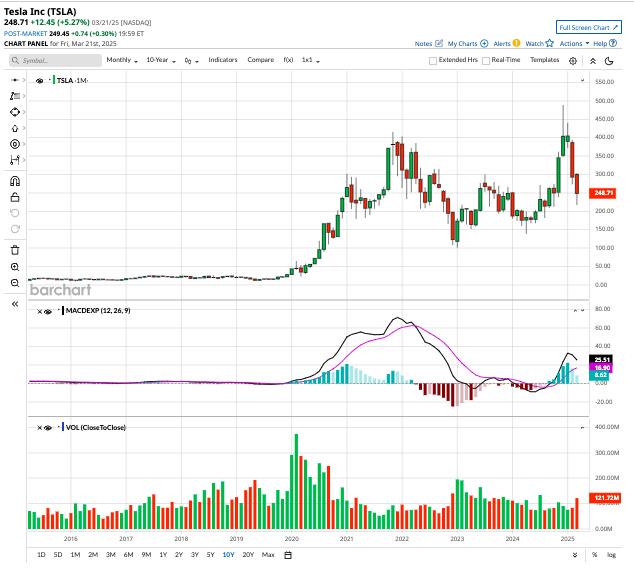Open the Actions dropdown

[x=574, y=43]
